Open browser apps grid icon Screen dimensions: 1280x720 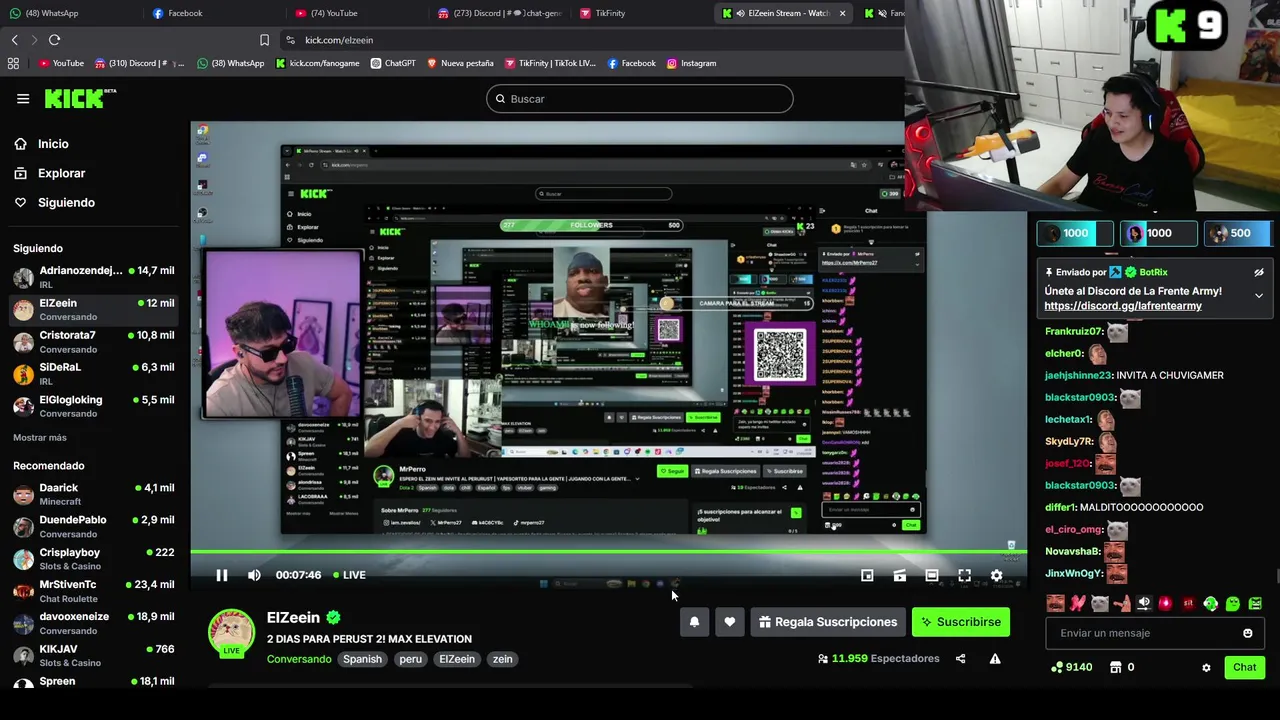coord(13,63)
